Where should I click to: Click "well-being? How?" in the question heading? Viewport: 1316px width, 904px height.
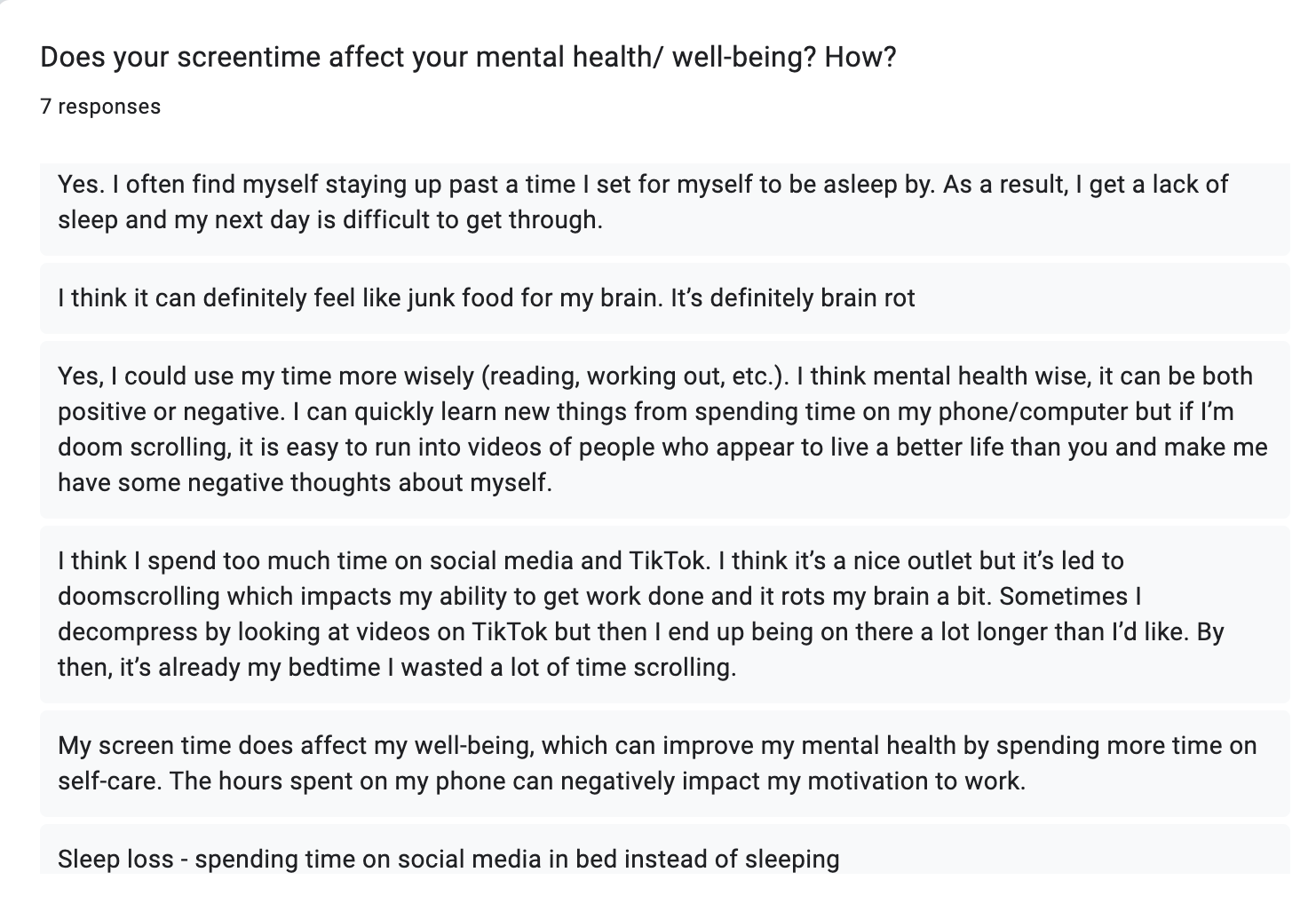point(784,58)
